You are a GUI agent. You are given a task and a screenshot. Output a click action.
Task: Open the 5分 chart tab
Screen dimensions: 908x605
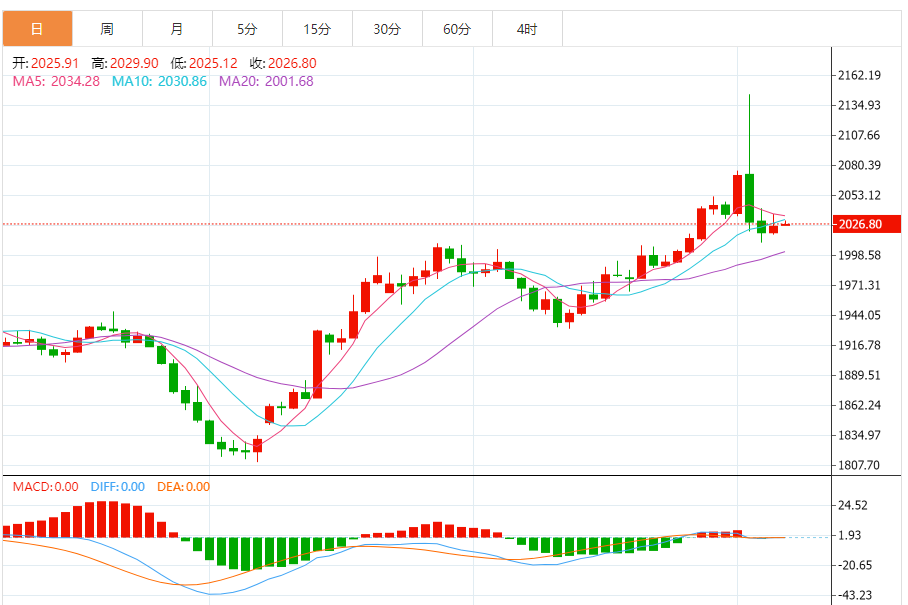point(248,28)
